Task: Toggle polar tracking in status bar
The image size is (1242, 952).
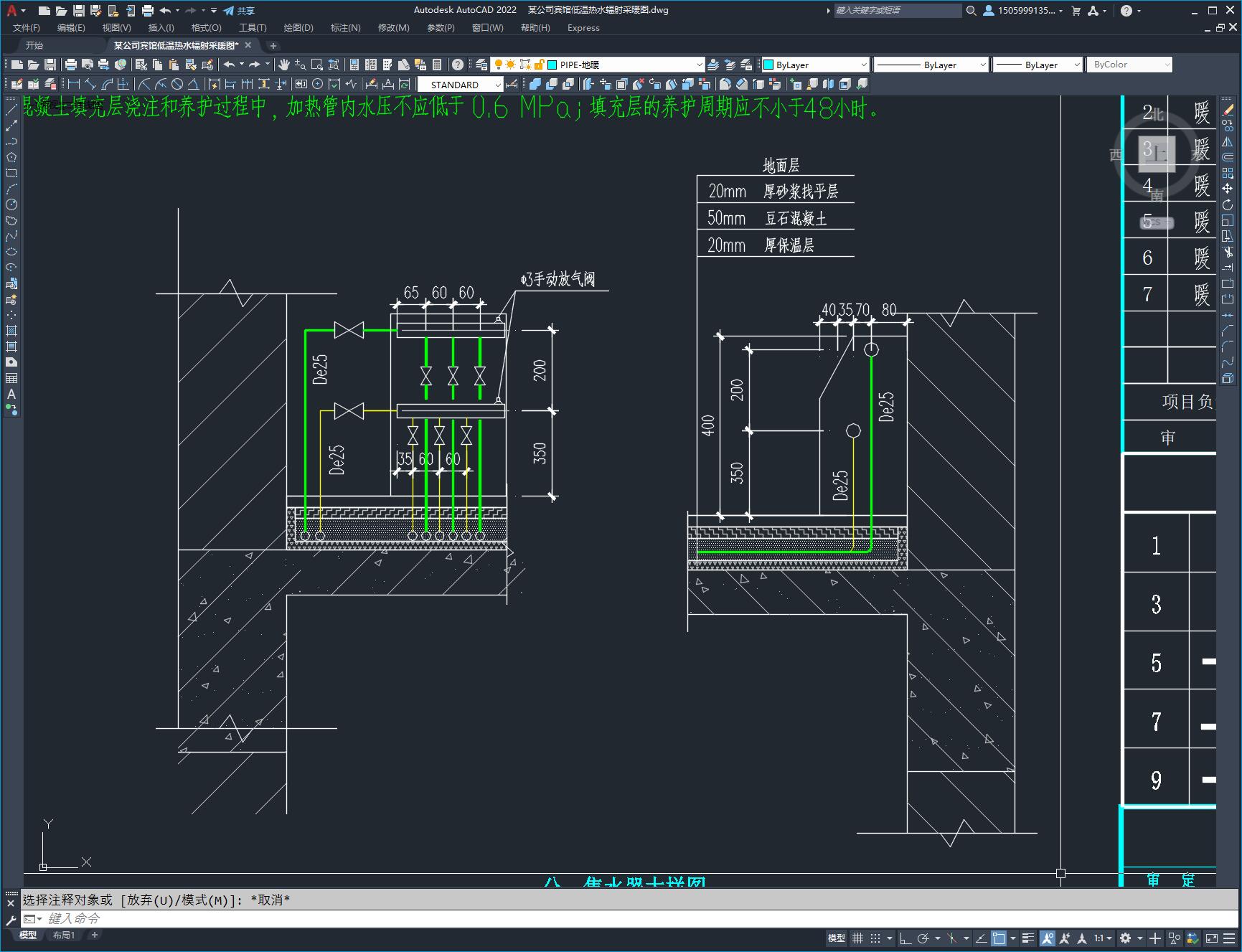Action: pyautogui.click(x=923, y=938)
